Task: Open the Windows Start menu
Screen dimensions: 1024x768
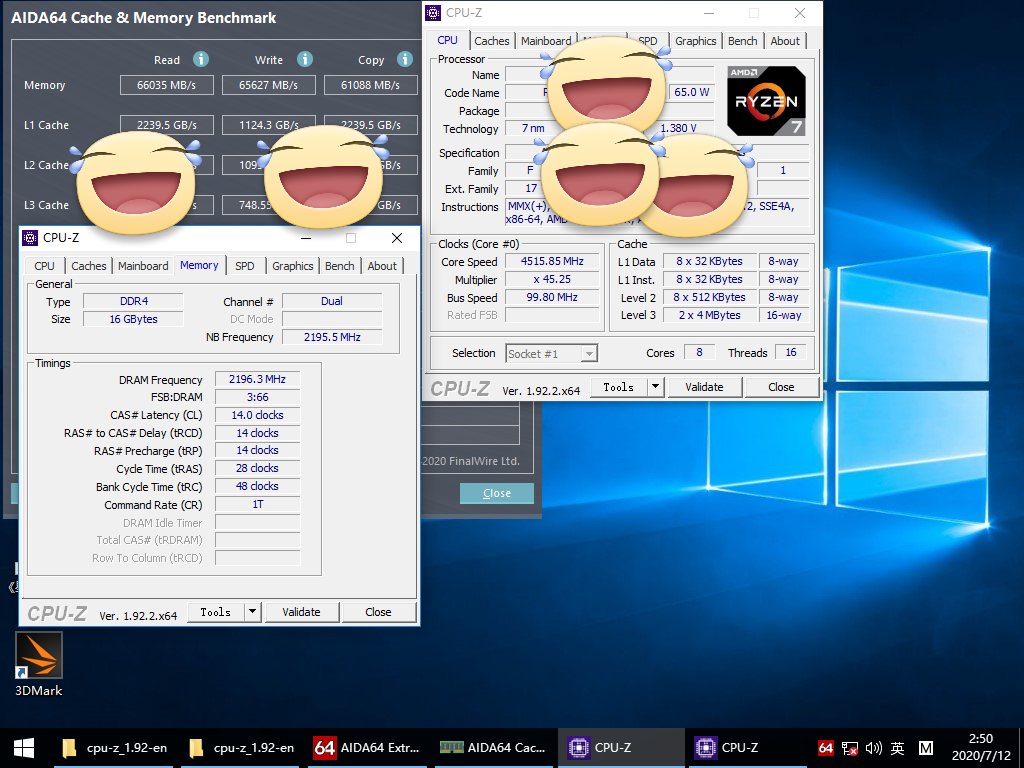Action: 24,747
